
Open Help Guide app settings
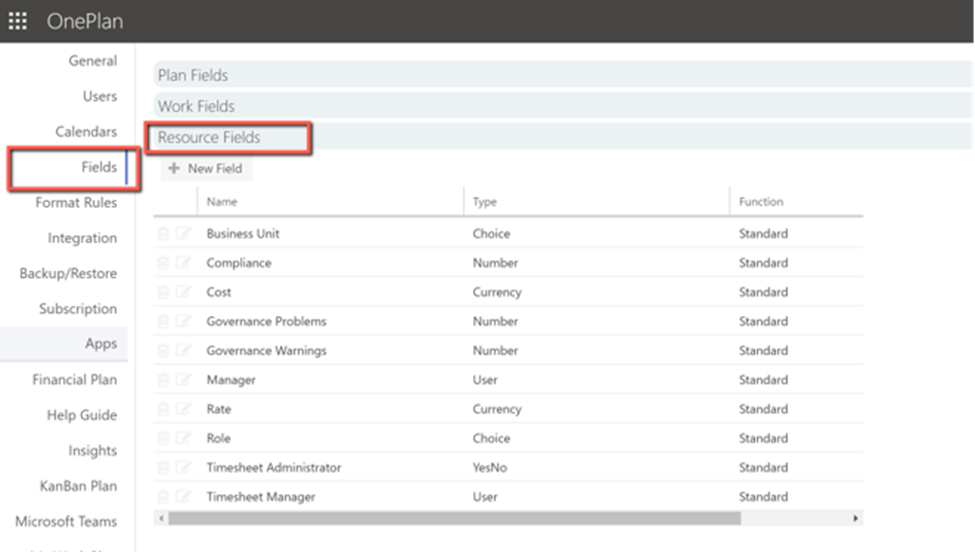pos(82,415)
